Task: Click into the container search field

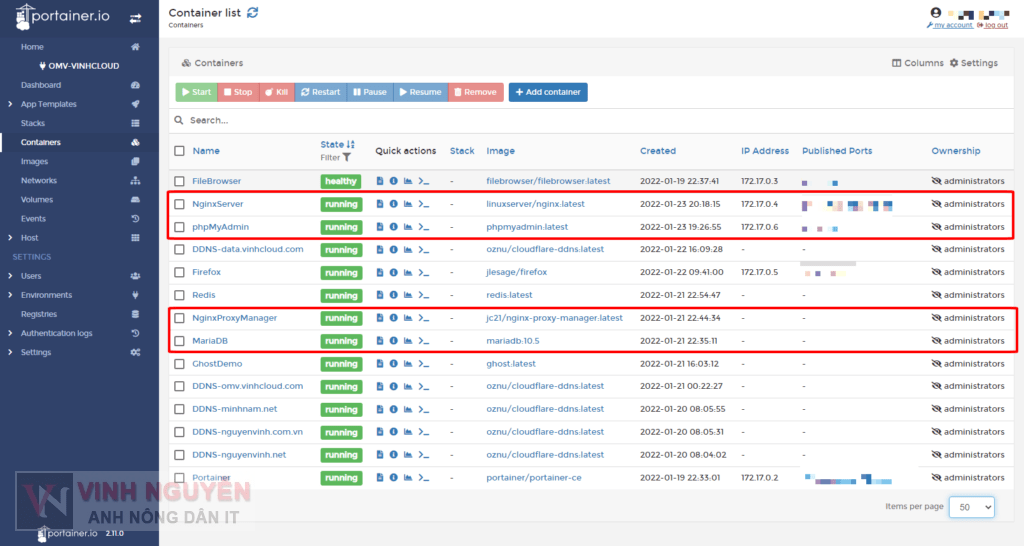Action: tap(400, 120)
